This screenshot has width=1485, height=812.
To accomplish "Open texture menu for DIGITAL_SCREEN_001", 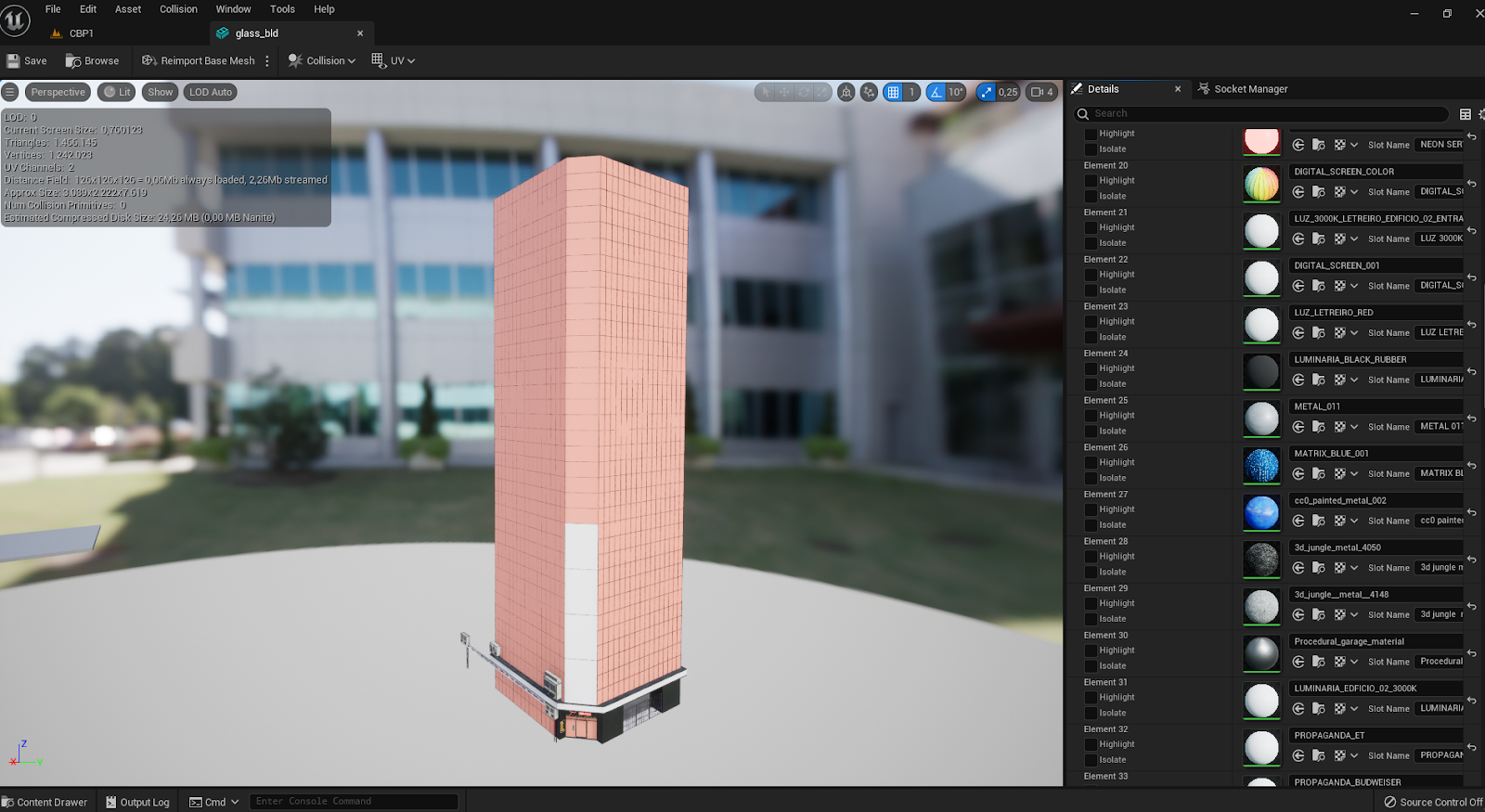I will [1346, 286].
